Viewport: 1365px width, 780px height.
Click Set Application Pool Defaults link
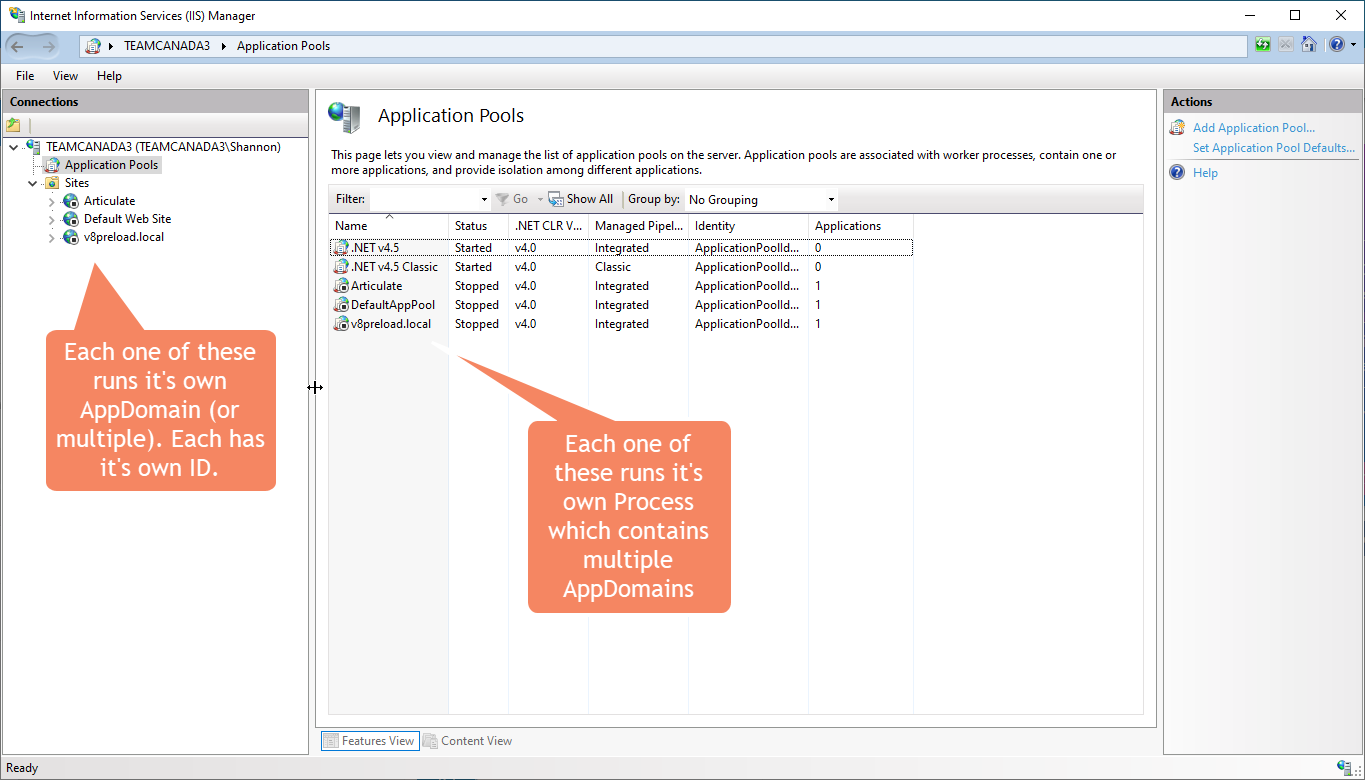point(1274,148)
